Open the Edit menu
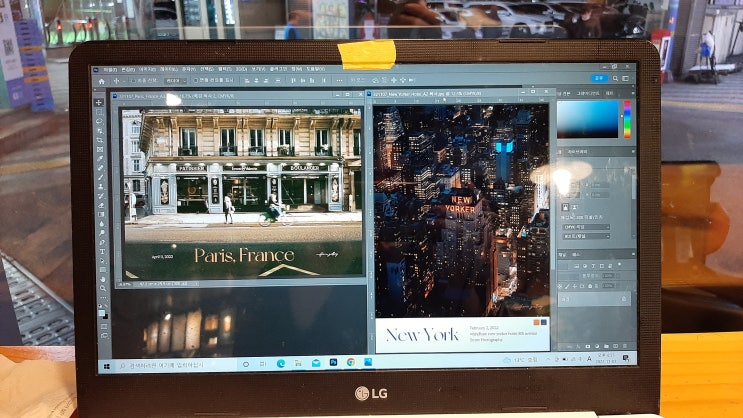 tap(128, 70)
